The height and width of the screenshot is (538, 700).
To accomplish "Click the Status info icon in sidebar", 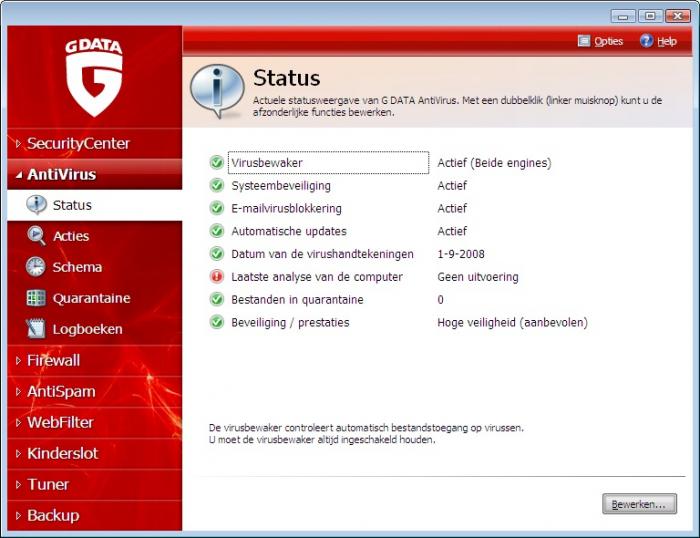I will pyautogui.click(x=36, y=205).
